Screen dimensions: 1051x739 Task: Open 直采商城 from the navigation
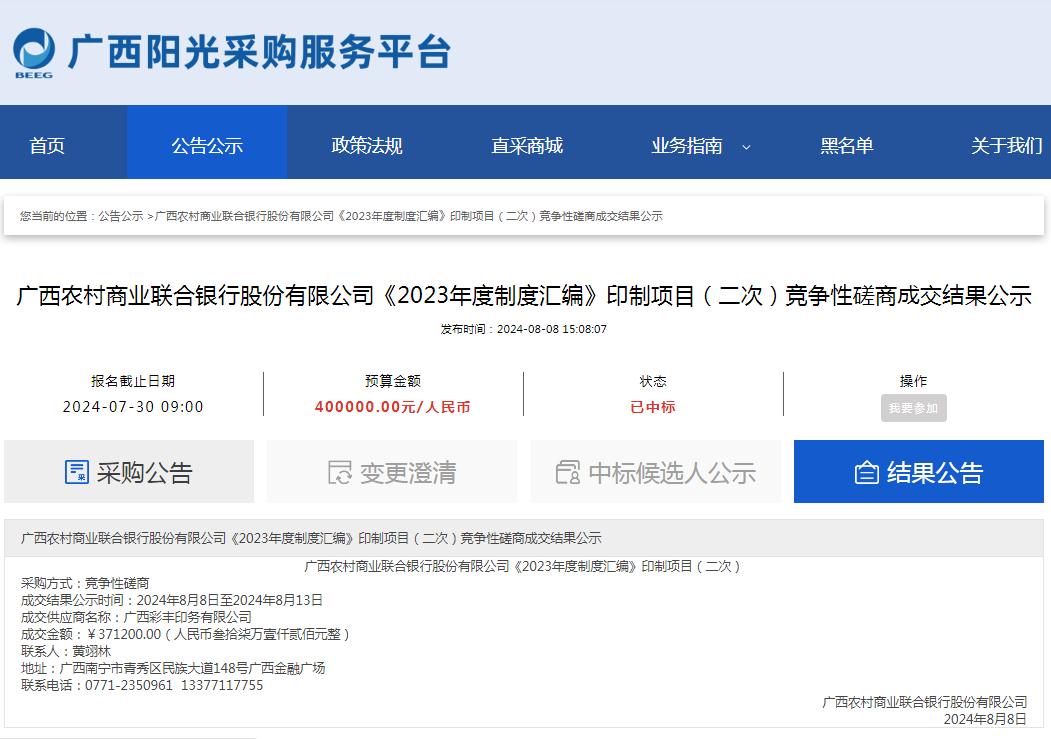[x=527, y=145]
